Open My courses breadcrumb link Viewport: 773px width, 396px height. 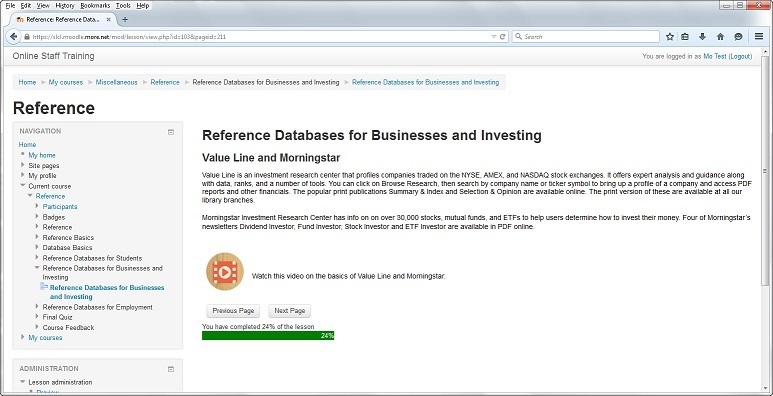(x=66, y=82)
